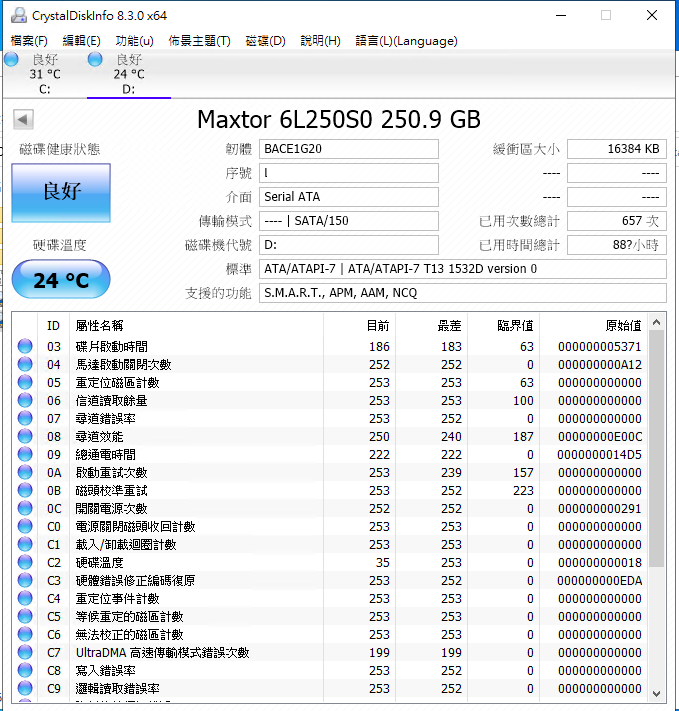Click the status orb for attribute C7
Screen dimensions: 679x711
pyautogui.click(x=25, y=652)
